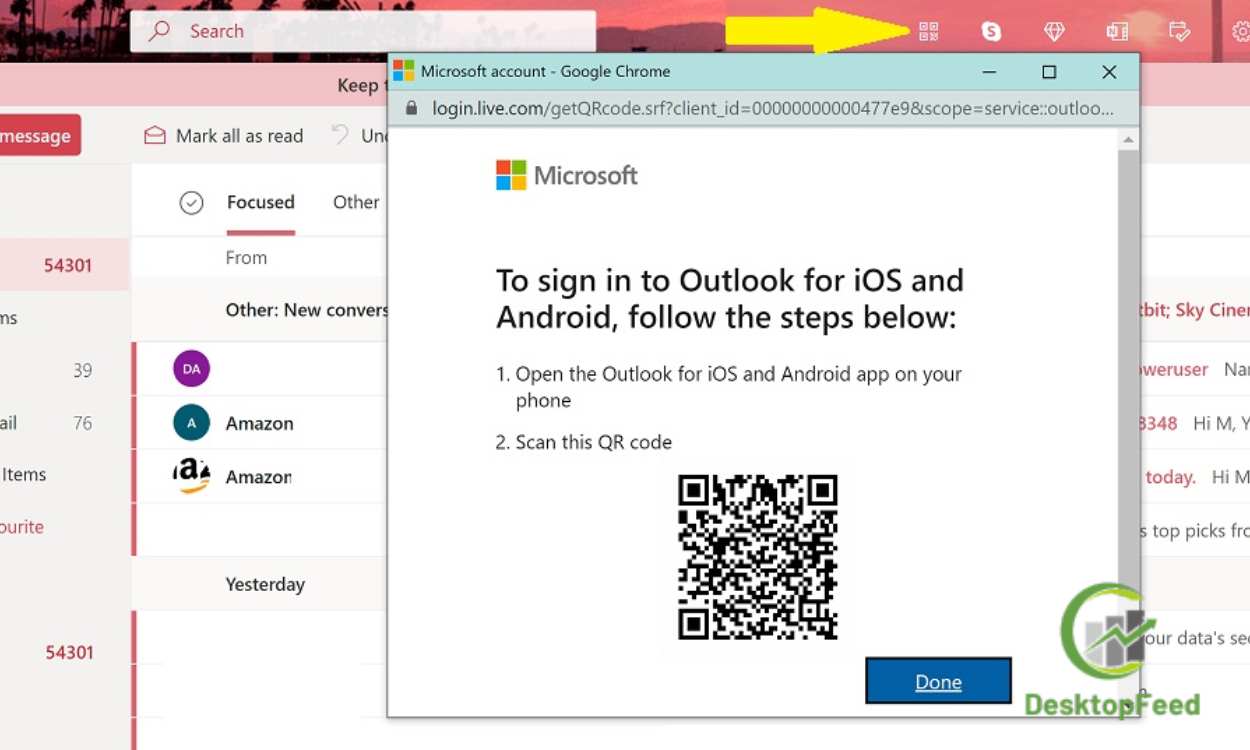Toggle the select-all circle beside Focused
Screen dimensions: 1250x750
pyautogui.click(x=191, y=203)
